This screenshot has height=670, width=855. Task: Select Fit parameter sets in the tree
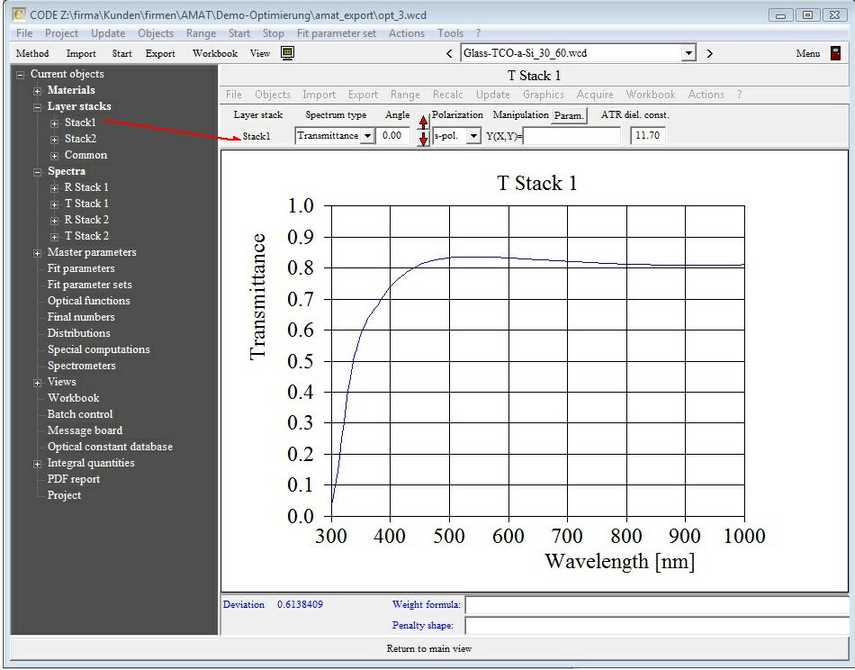(x=89, y=285)
